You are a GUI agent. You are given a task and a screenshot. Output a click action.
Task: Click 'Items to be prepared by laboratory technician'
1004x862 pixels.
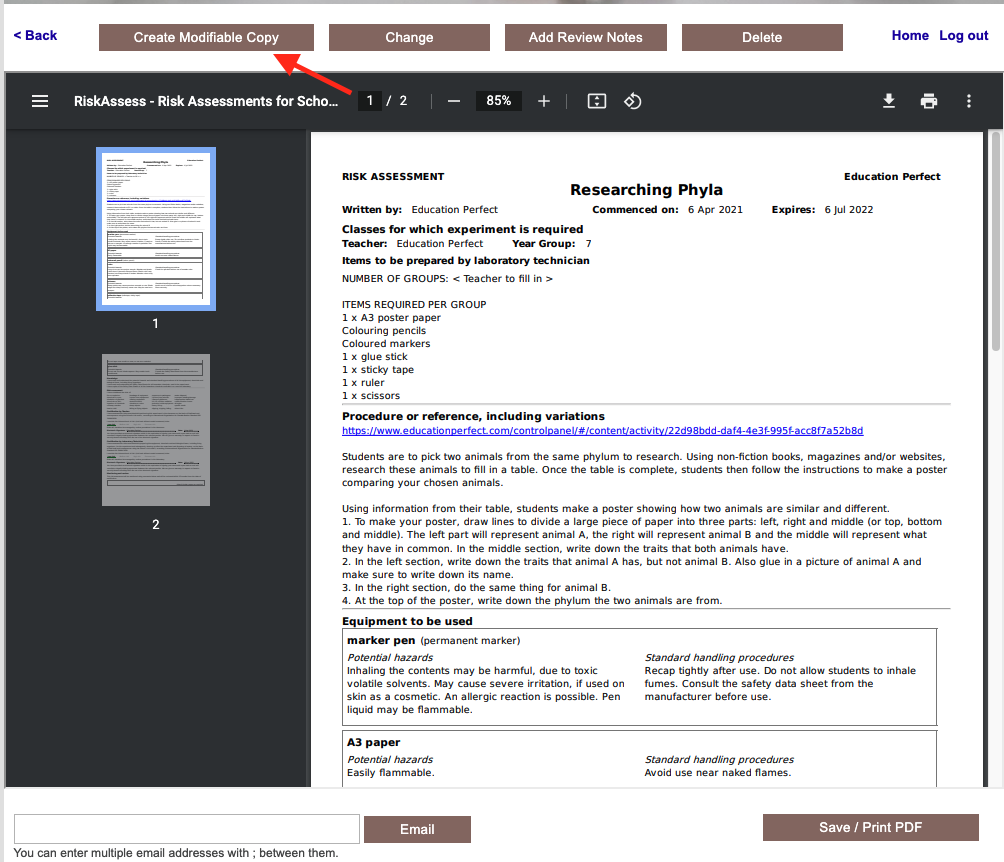466,261
